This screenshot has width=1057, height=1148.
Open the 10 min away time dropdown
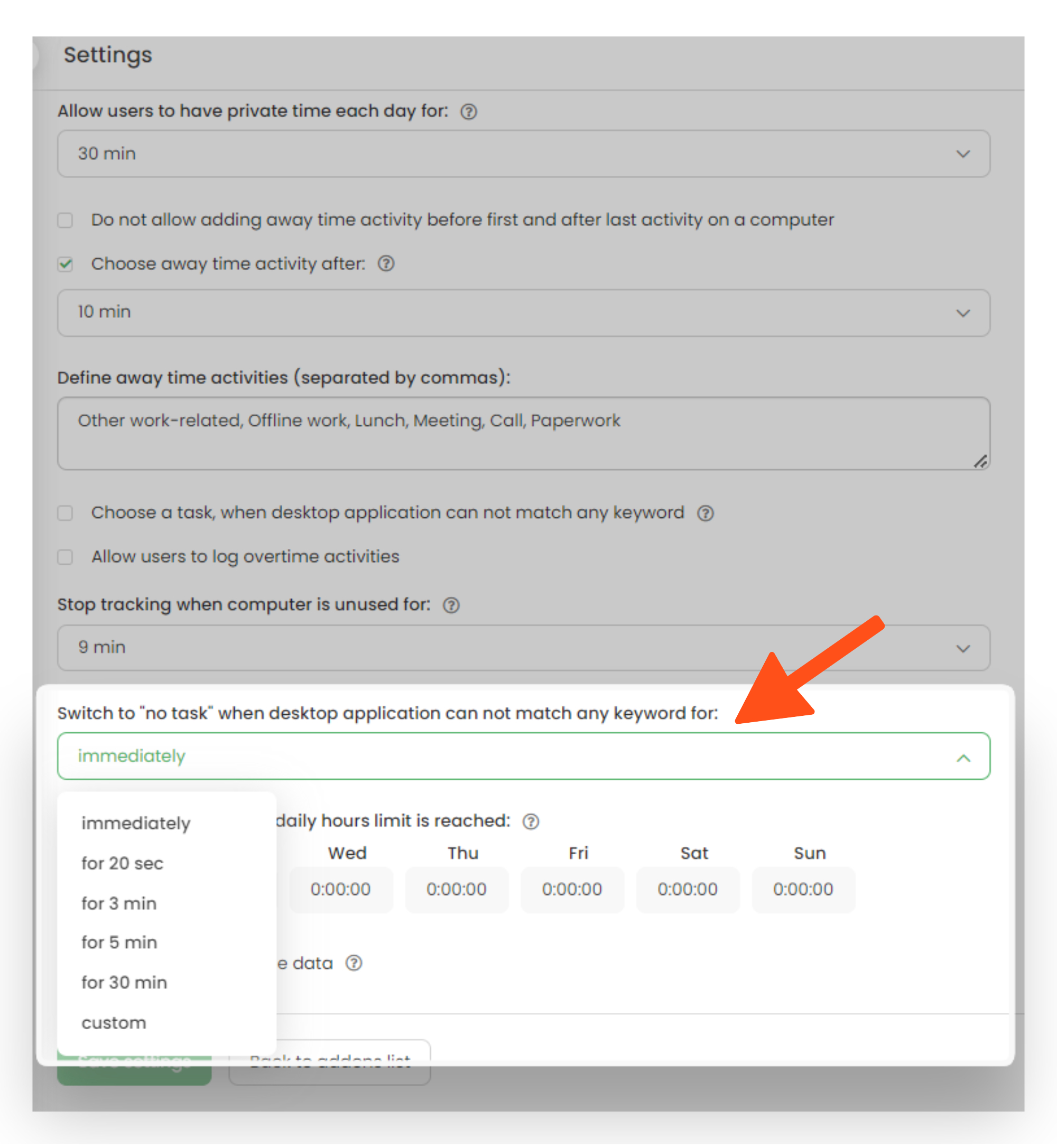coord(523,312)
